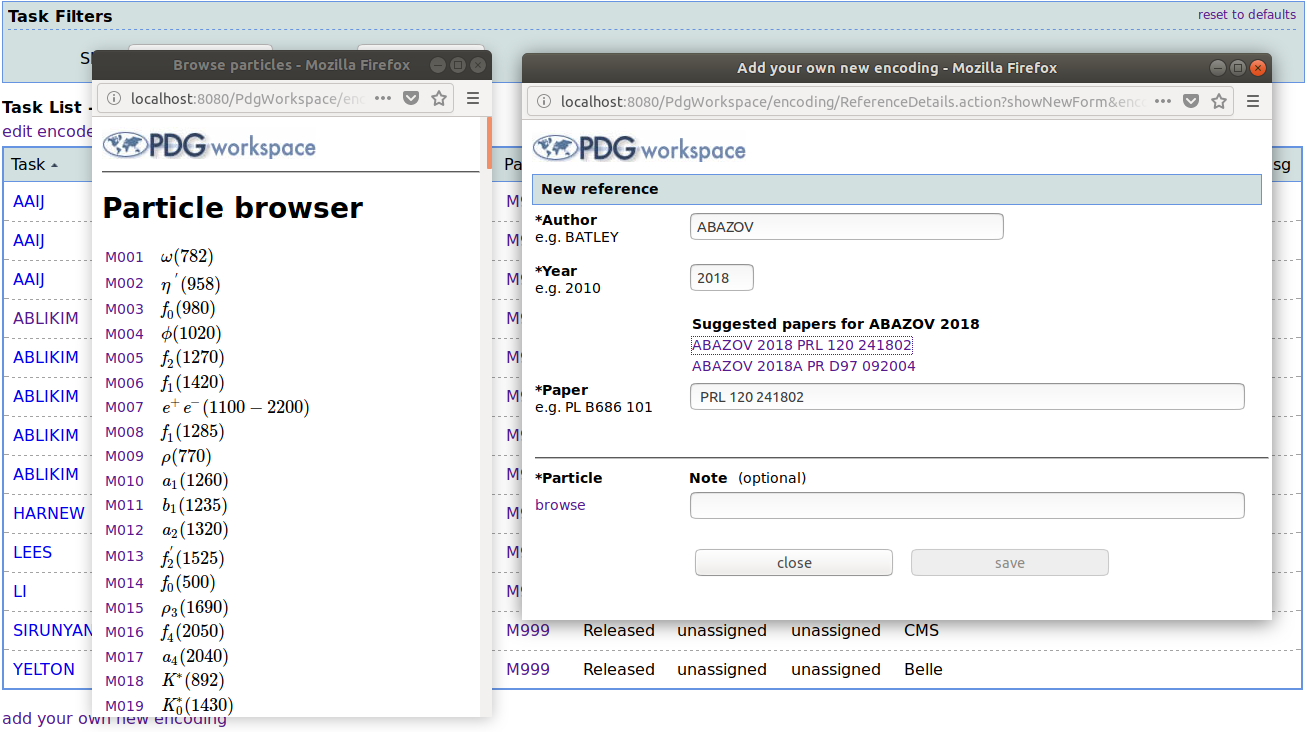Select particle M008 f1(1285)

125,432
